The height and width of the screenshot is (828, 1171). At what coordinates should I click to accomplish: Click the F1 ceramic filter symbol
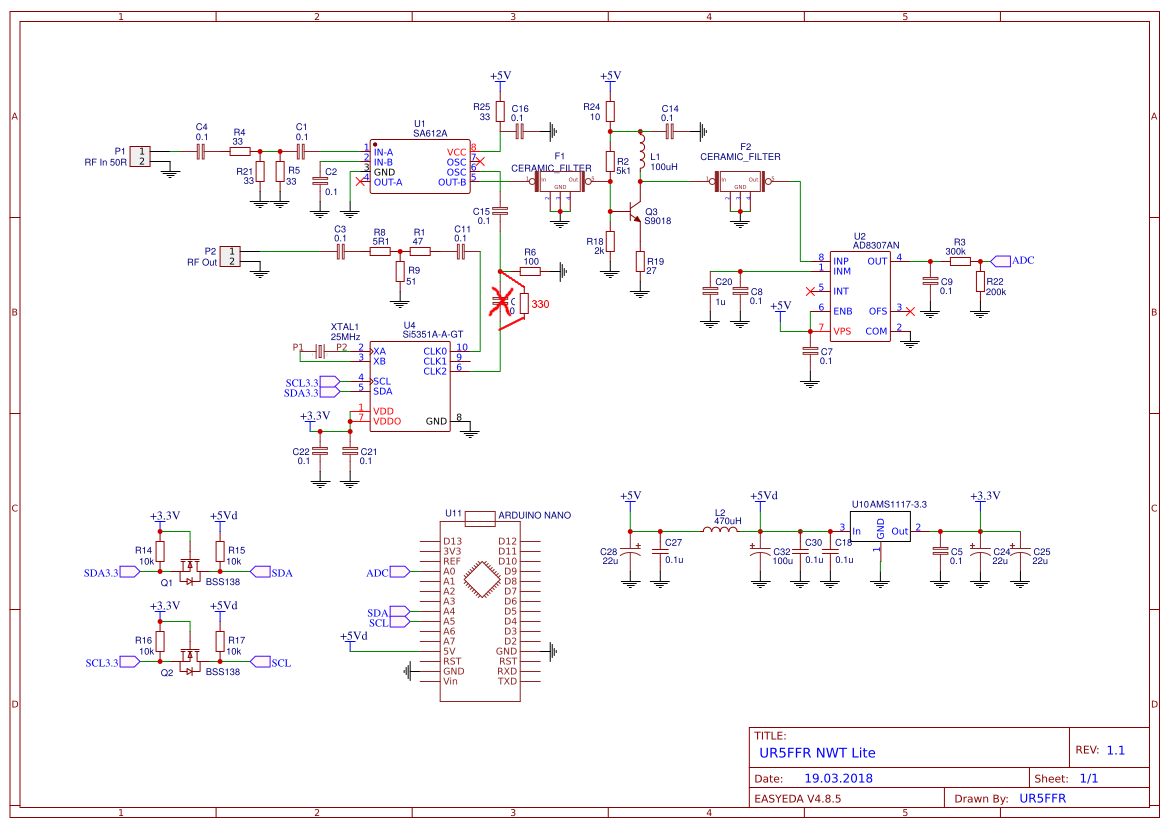[560, 181]
